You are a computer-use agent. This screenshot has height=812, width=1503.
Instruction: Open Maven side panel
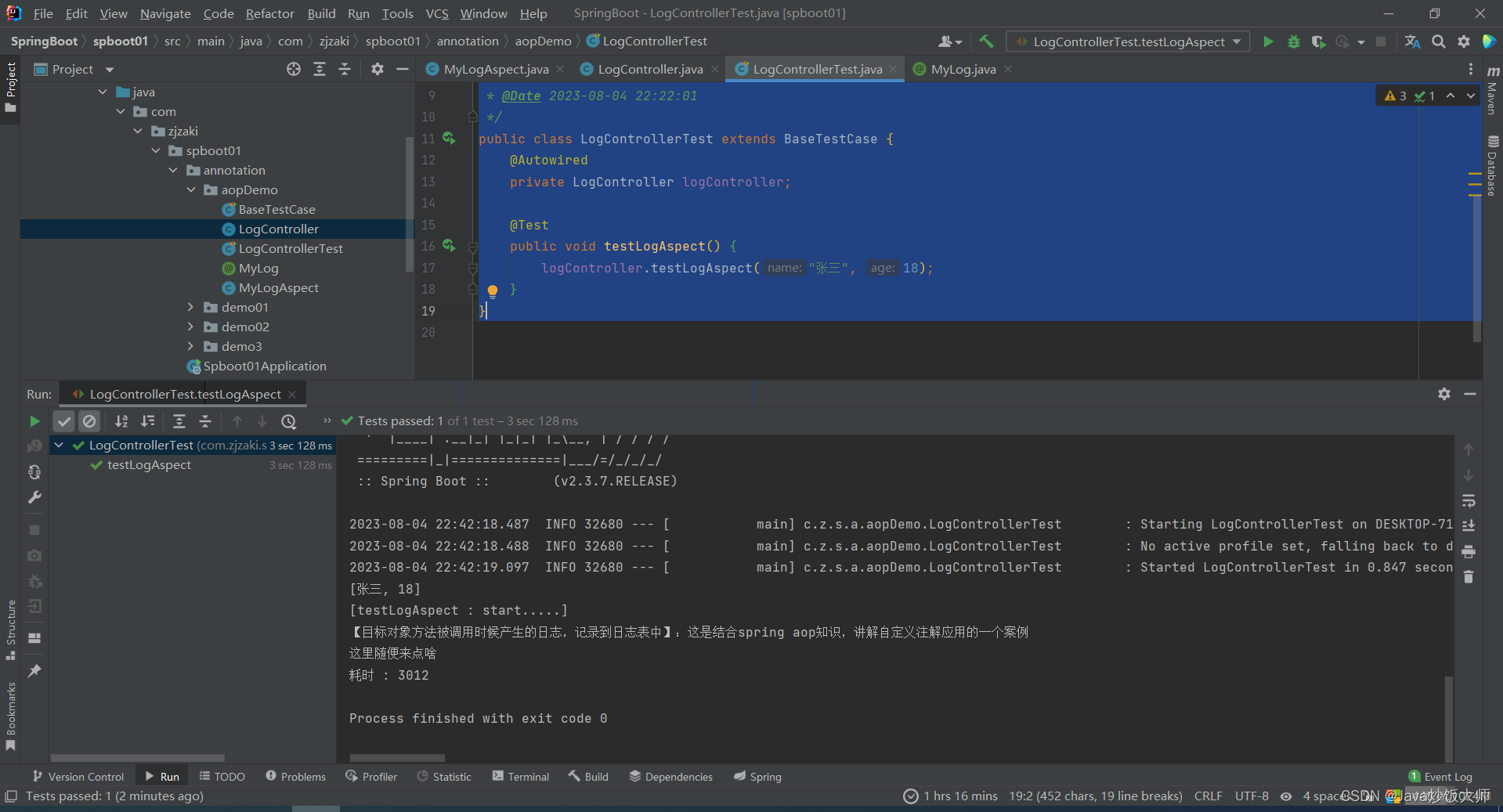pyautogui.click(x=1493, y=90)
